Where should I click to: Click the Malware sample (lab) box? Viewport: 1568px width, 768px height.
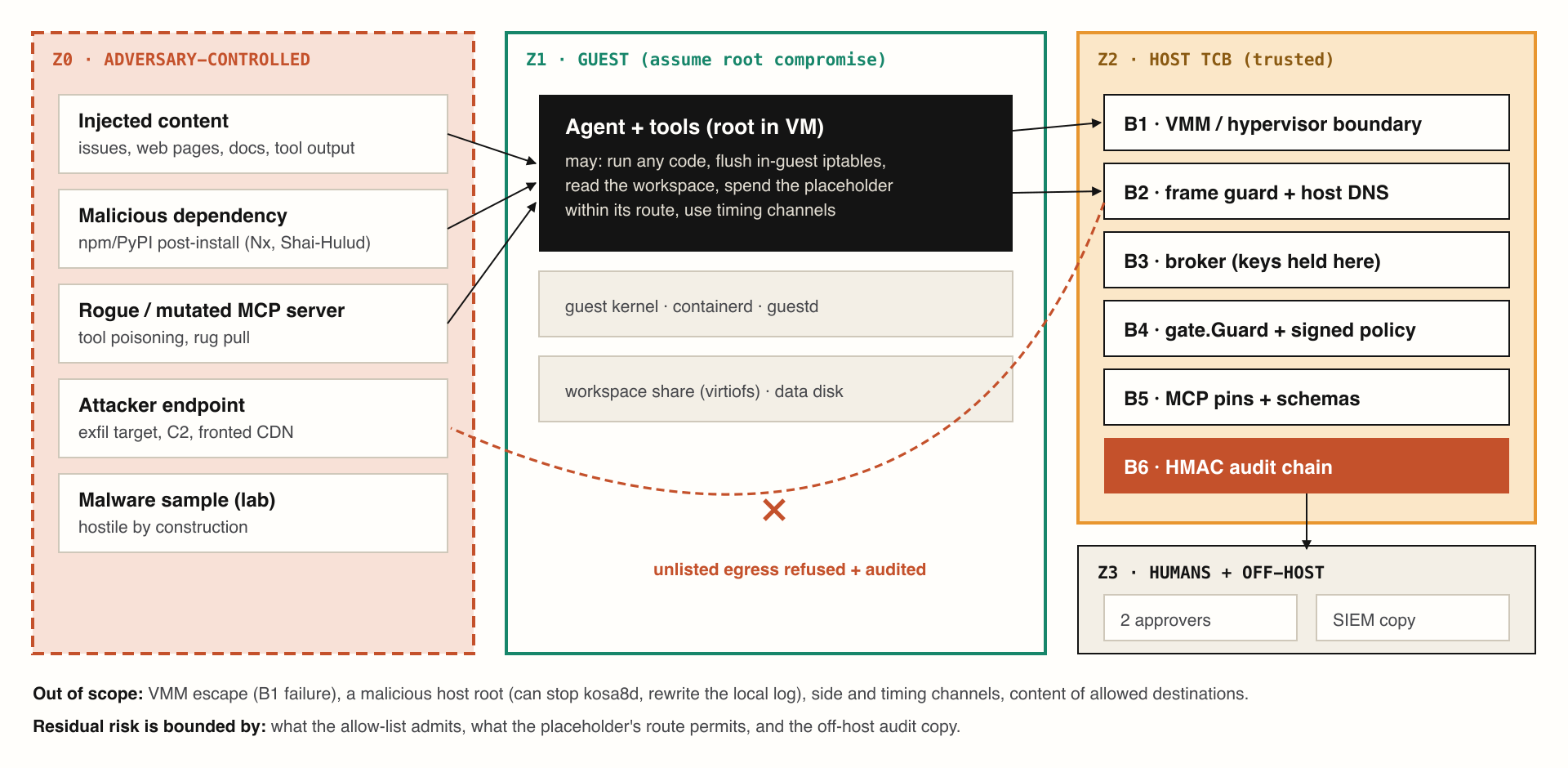253,513
